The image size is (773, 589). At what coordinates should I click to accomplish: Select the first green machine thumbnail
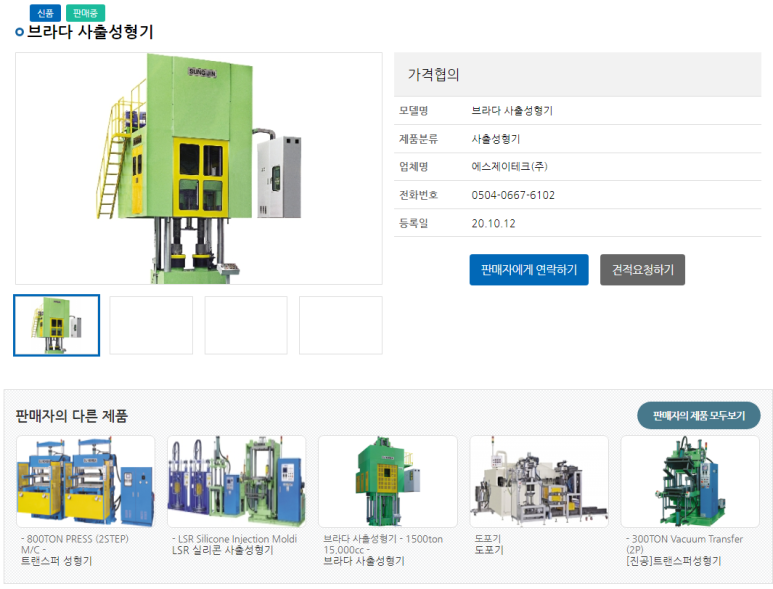pyautogui.click(x=57, y=325)
